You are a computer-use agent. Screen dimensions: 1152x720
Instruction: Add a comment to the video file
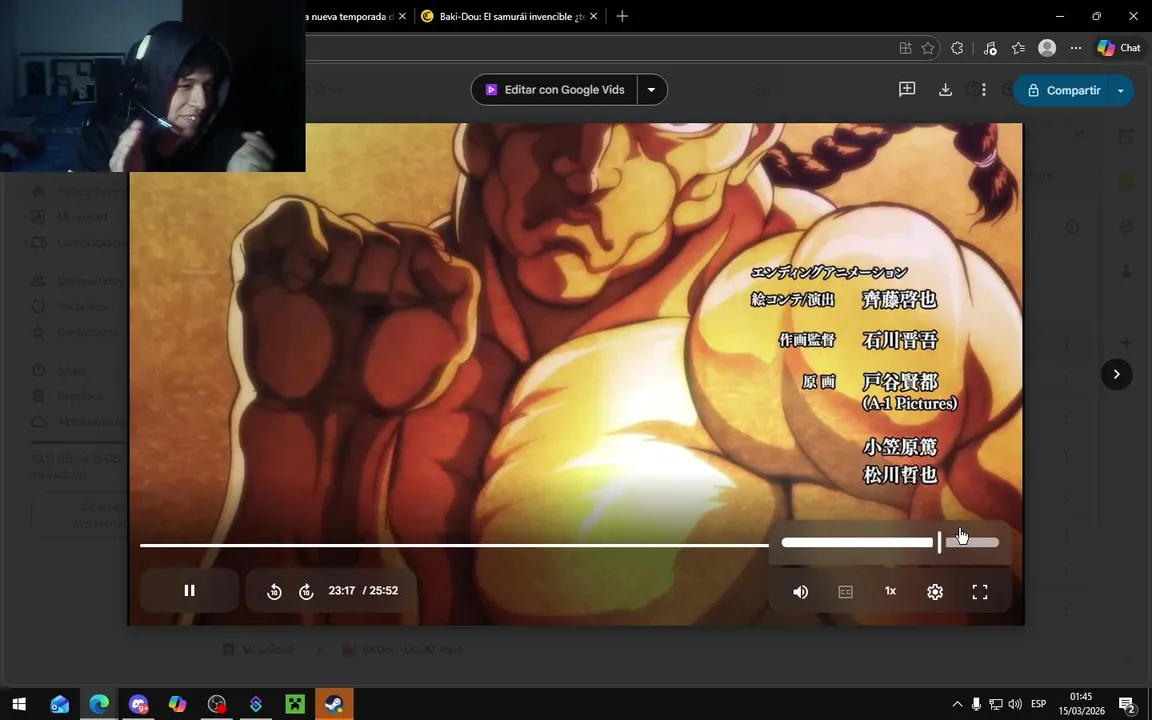tap(907, 90)
